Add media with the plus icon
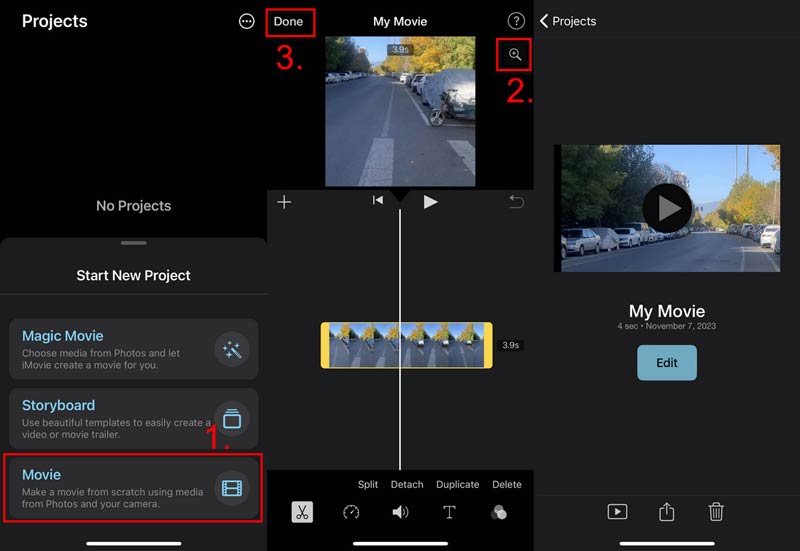 coord(284,202)
